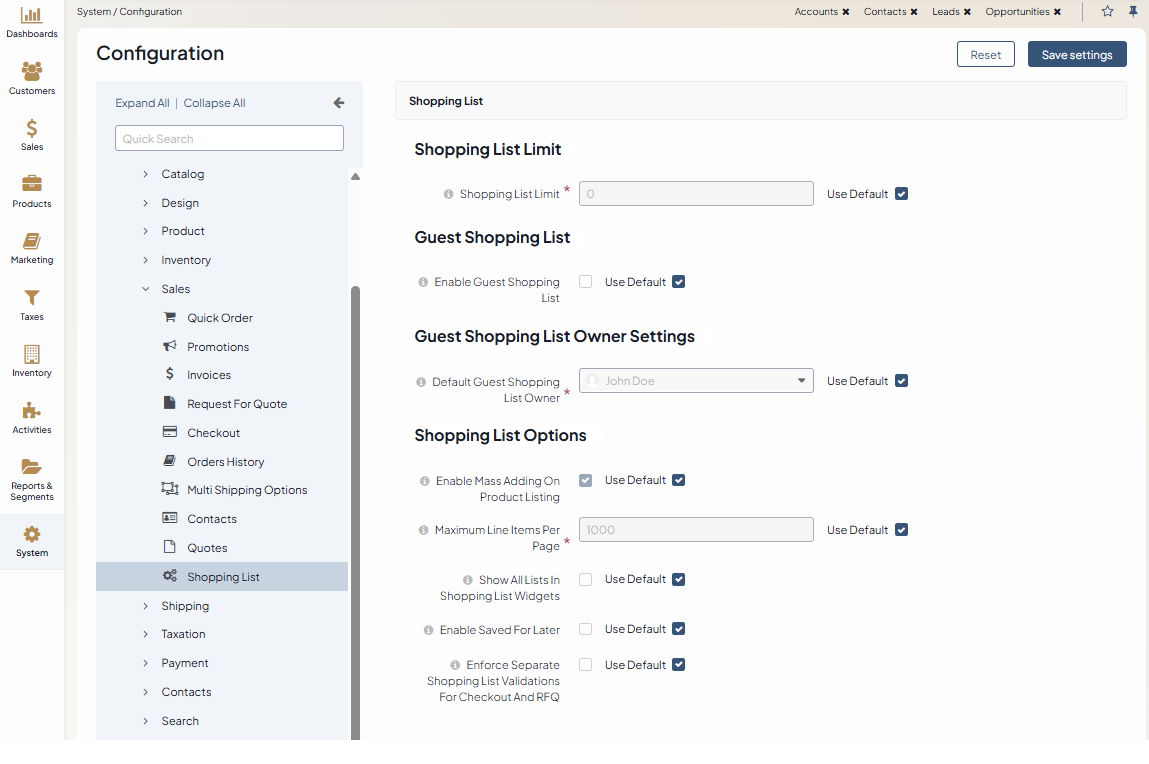Image resolution: width=1149 pixels, height=764 pixels.
Task: Open the Taxes funnel icon
Action: tap(32, 298)
